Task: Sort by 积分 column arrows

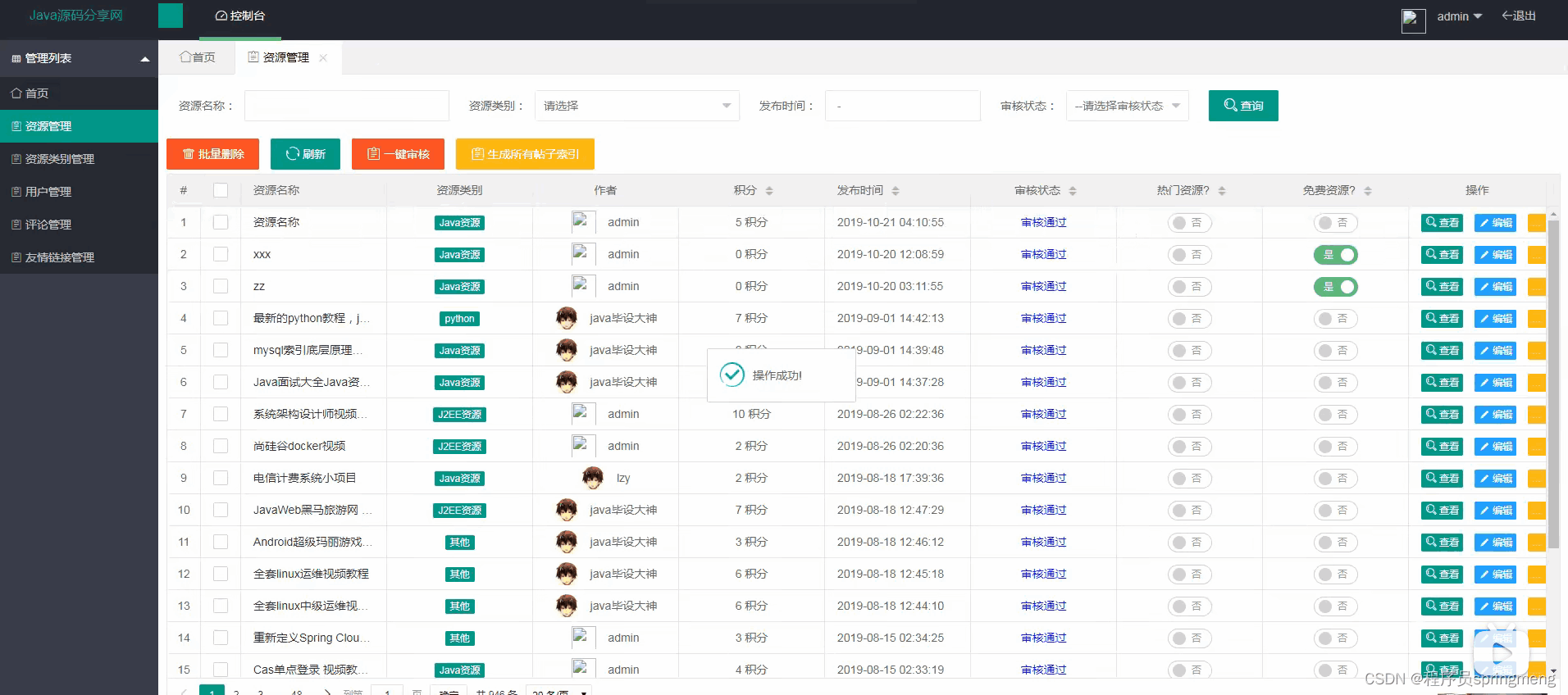Action: [769, 191]
